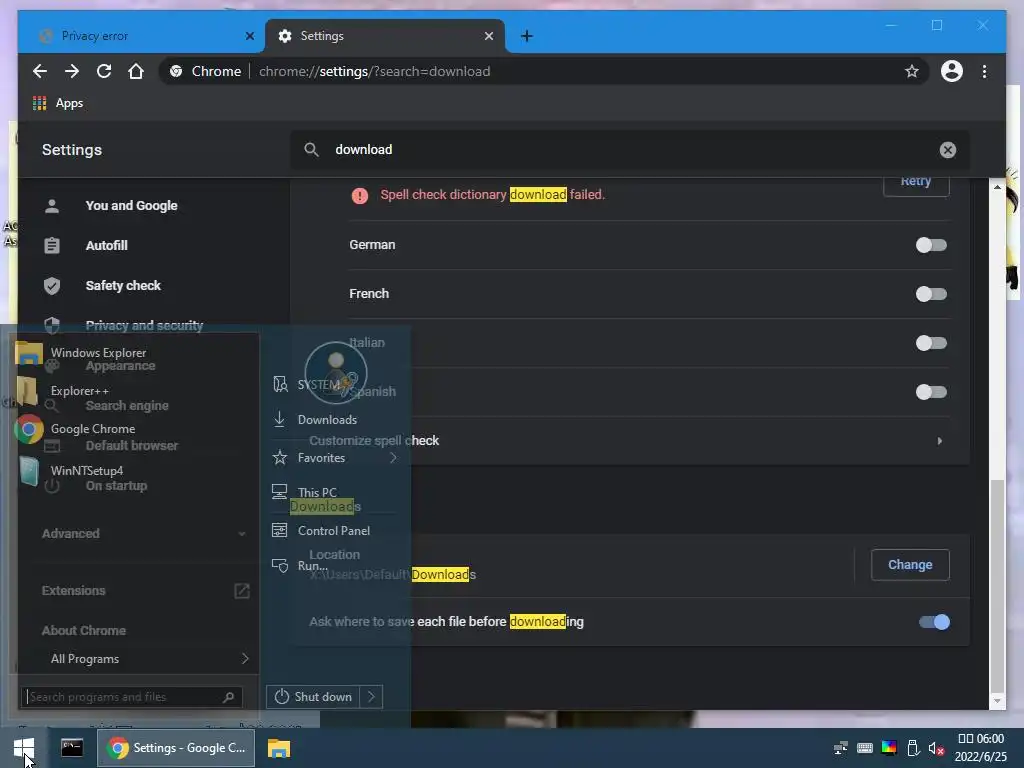Toggle Spanish spell check
Screen dimensions: 1024x768
pyautogui.click(x=931, y=392)
